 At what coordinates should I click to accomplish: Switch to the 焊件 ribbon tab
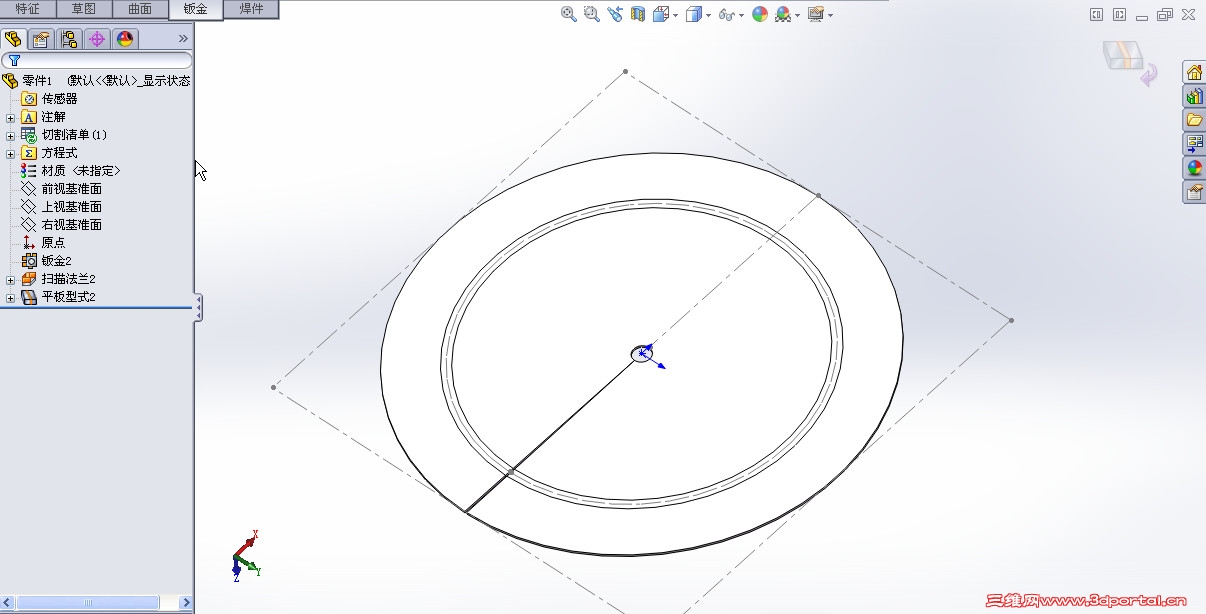click(x=251, y=8)
